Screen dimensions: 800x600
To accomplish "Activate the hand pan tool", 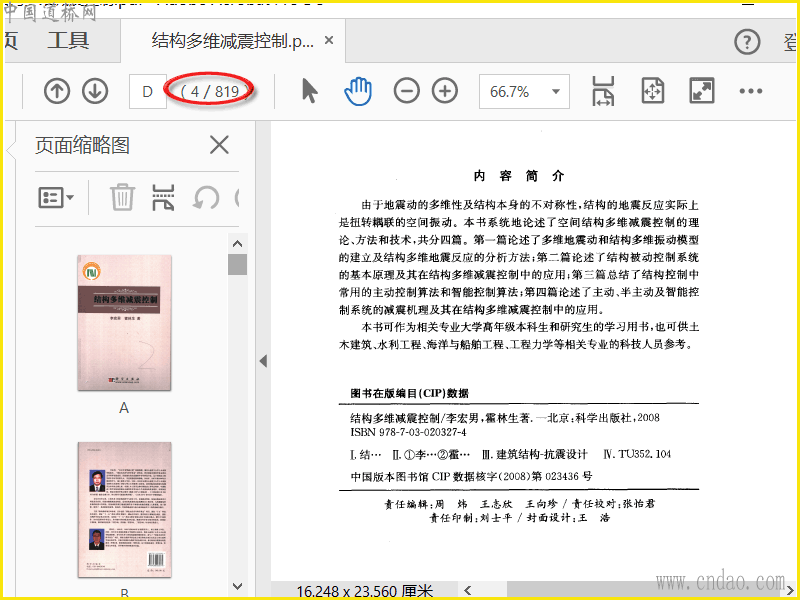I will click(358, 91).
